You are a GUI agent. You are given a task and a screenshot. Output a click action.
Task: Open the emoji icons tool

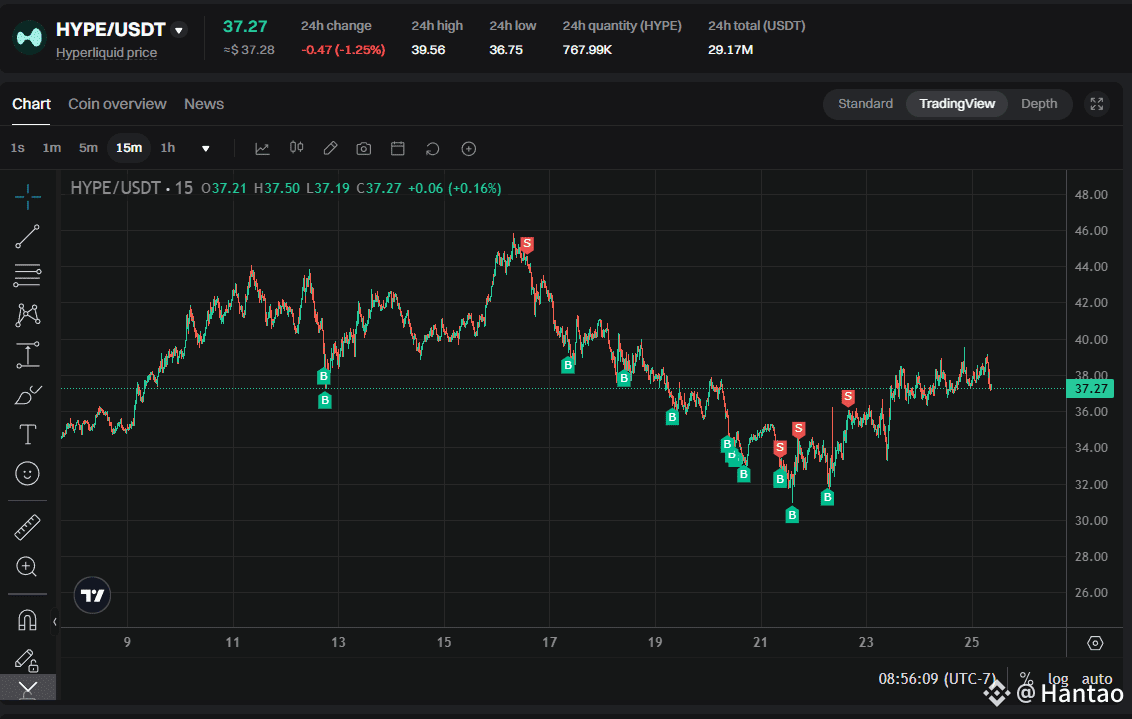click(x=27, y=474)
